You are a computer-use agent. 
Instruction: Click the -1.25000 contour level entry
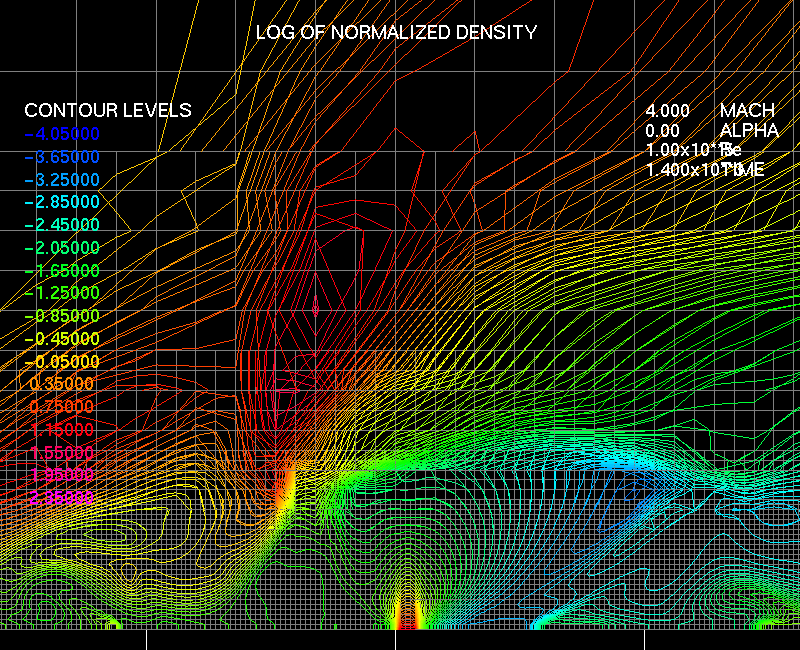point(62,293)
